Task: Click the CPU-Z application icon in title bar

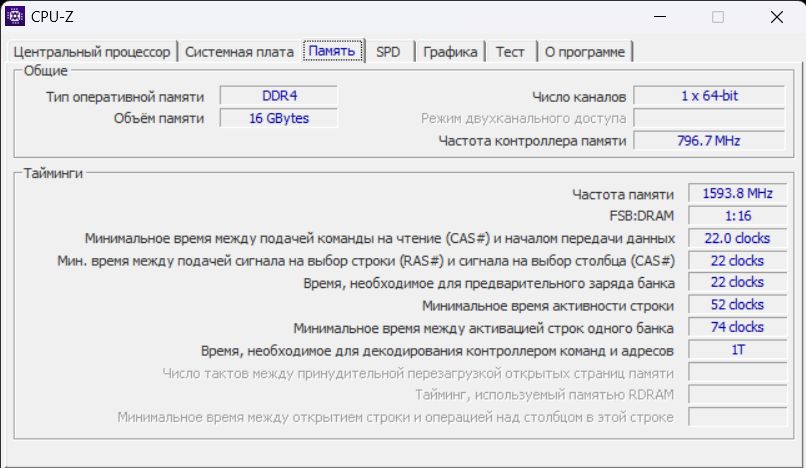Action: pos(15,16)
